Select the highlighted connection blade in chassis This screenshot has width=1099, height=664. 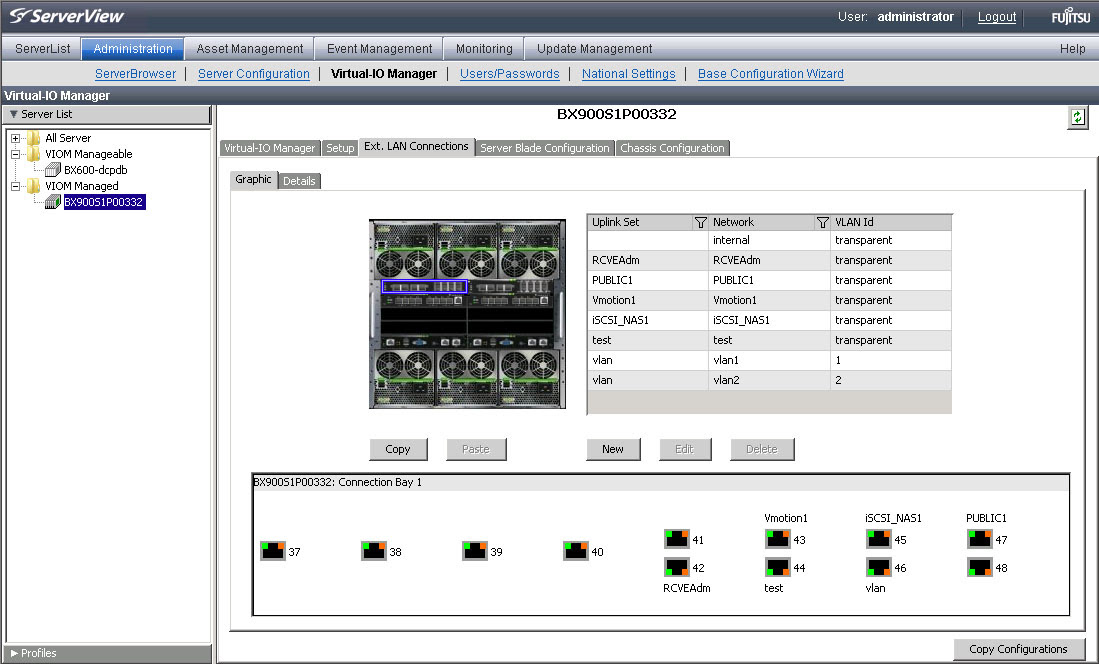click(x=424, y=287)
